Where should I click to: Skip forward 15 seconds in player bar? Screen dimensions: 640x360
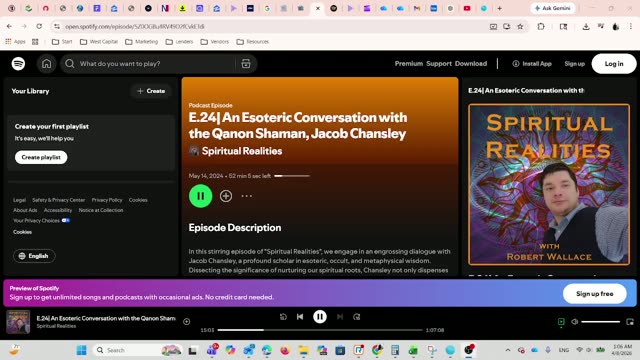click(x=357, y=317)
